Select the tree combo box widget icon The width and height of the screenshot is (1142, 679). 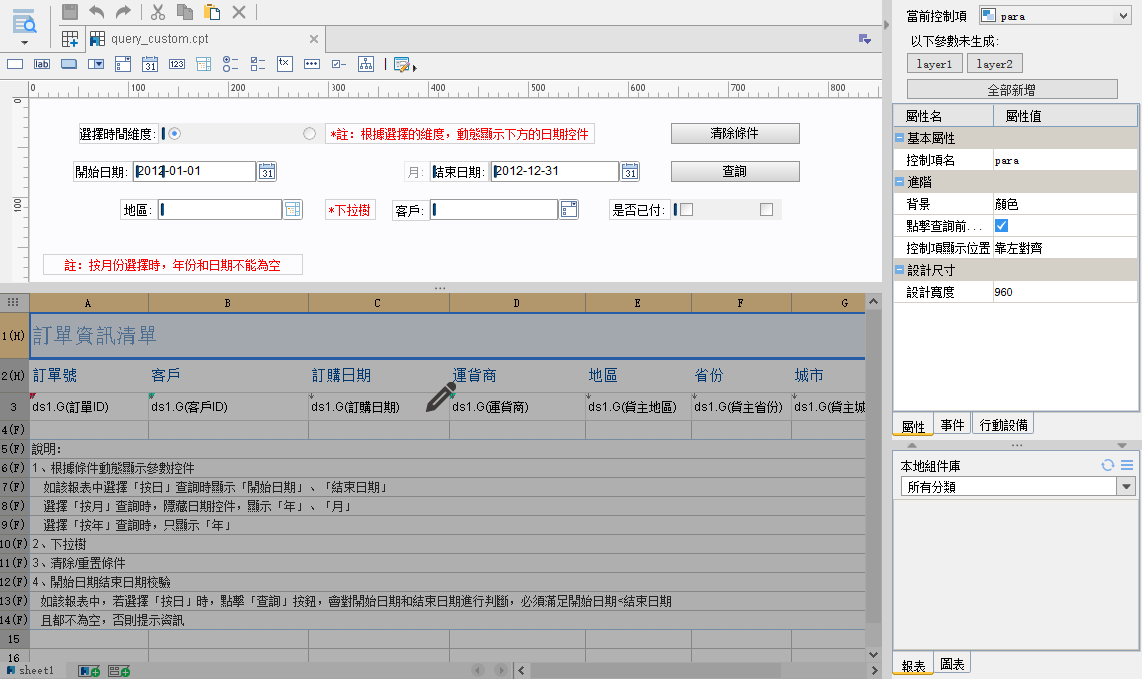pyautogui.click(x=204, y=64)
